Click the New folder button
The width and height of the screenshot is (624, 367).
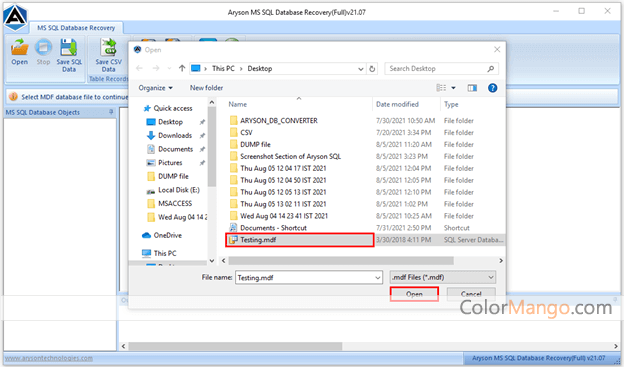(206, 88)
